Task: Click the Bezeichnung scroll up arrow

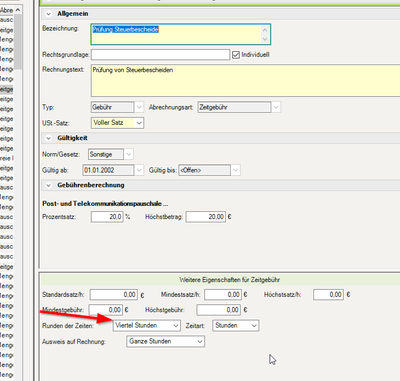Action: click(265, 30)
